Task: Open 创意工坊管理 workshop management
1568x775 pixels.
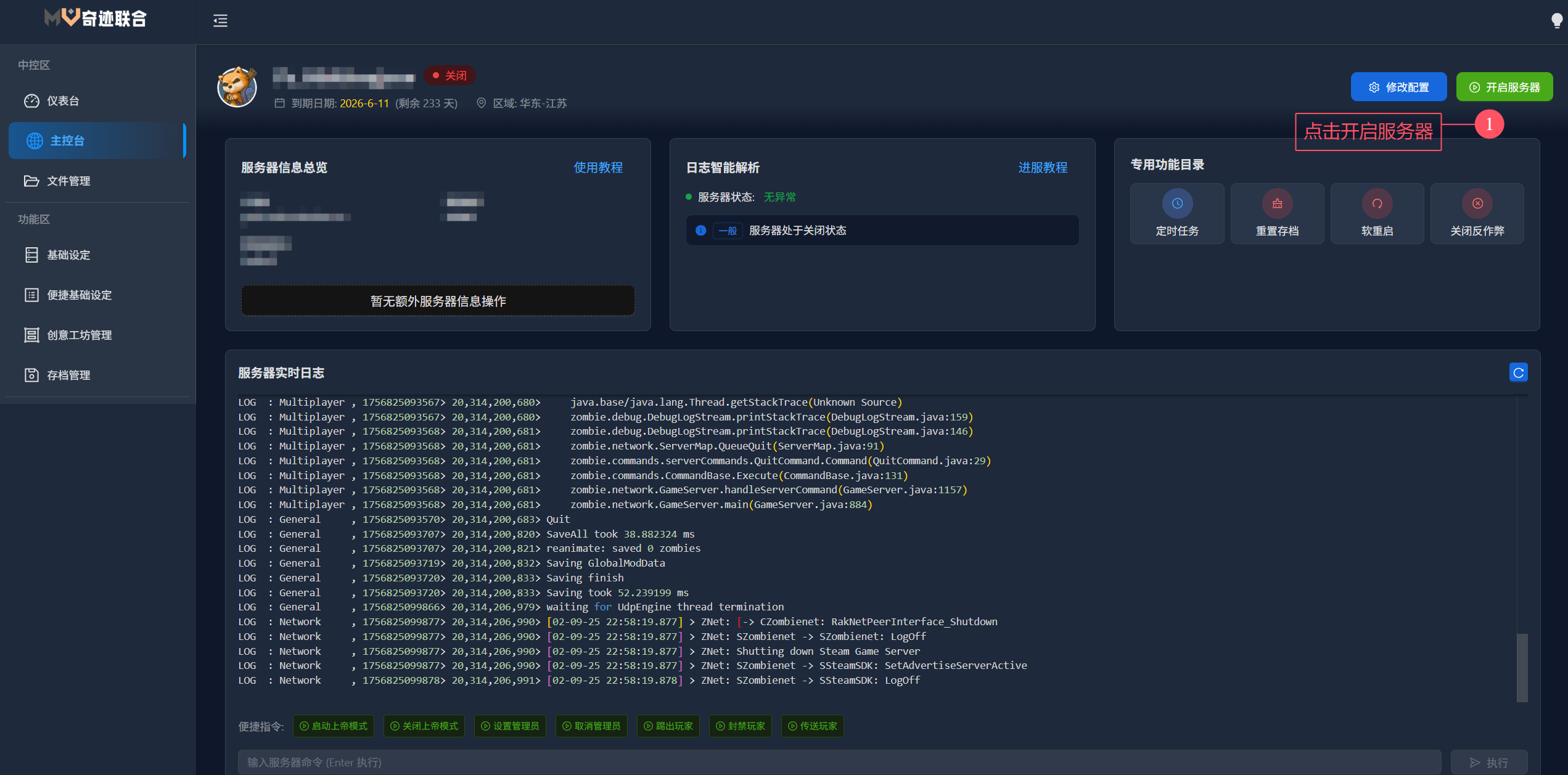Action: 79,335
